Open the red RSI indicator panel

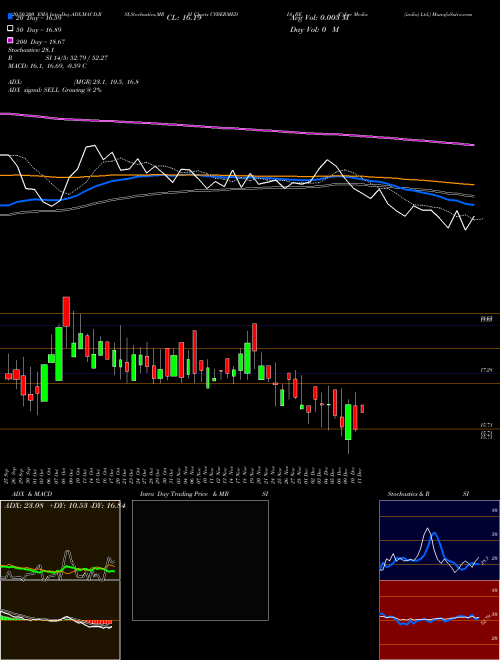point(439,620)
